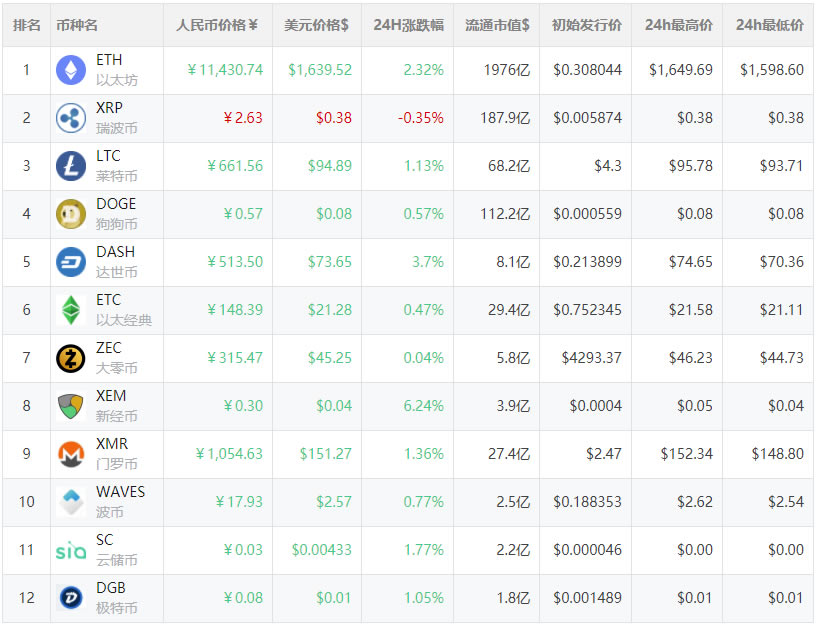Click the 187.9亿 market cap value
The height and width of the screenshot is (626, 817).
point(505,118)
